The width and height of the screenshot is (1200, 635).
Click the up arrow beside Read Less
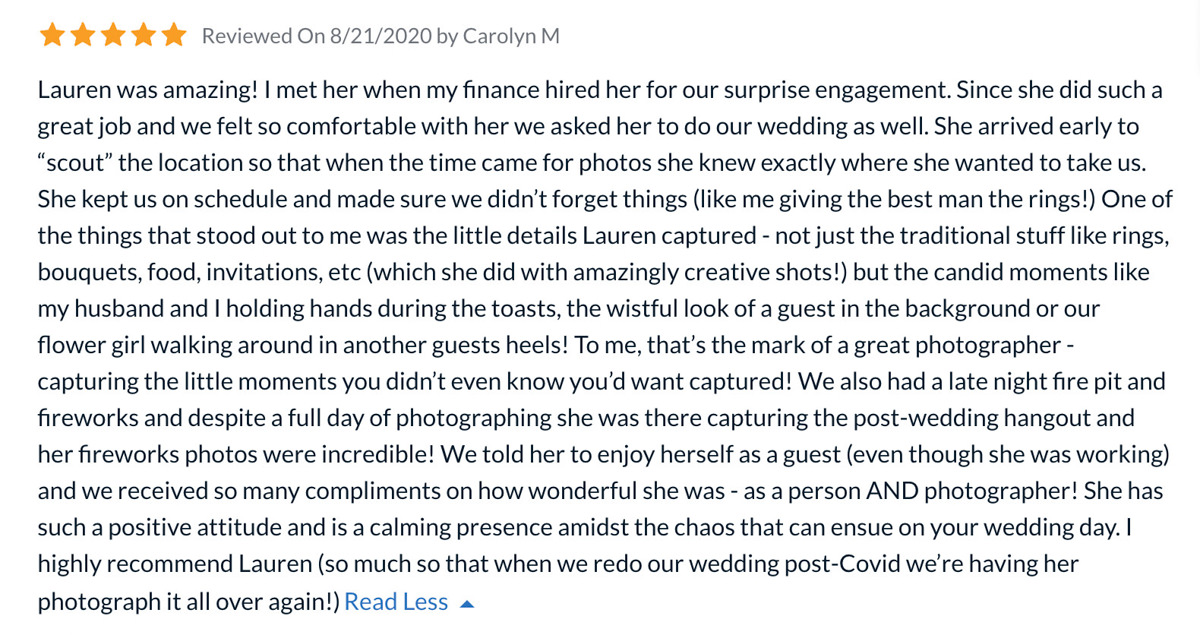pyautogui.click(x=466, y=603)
